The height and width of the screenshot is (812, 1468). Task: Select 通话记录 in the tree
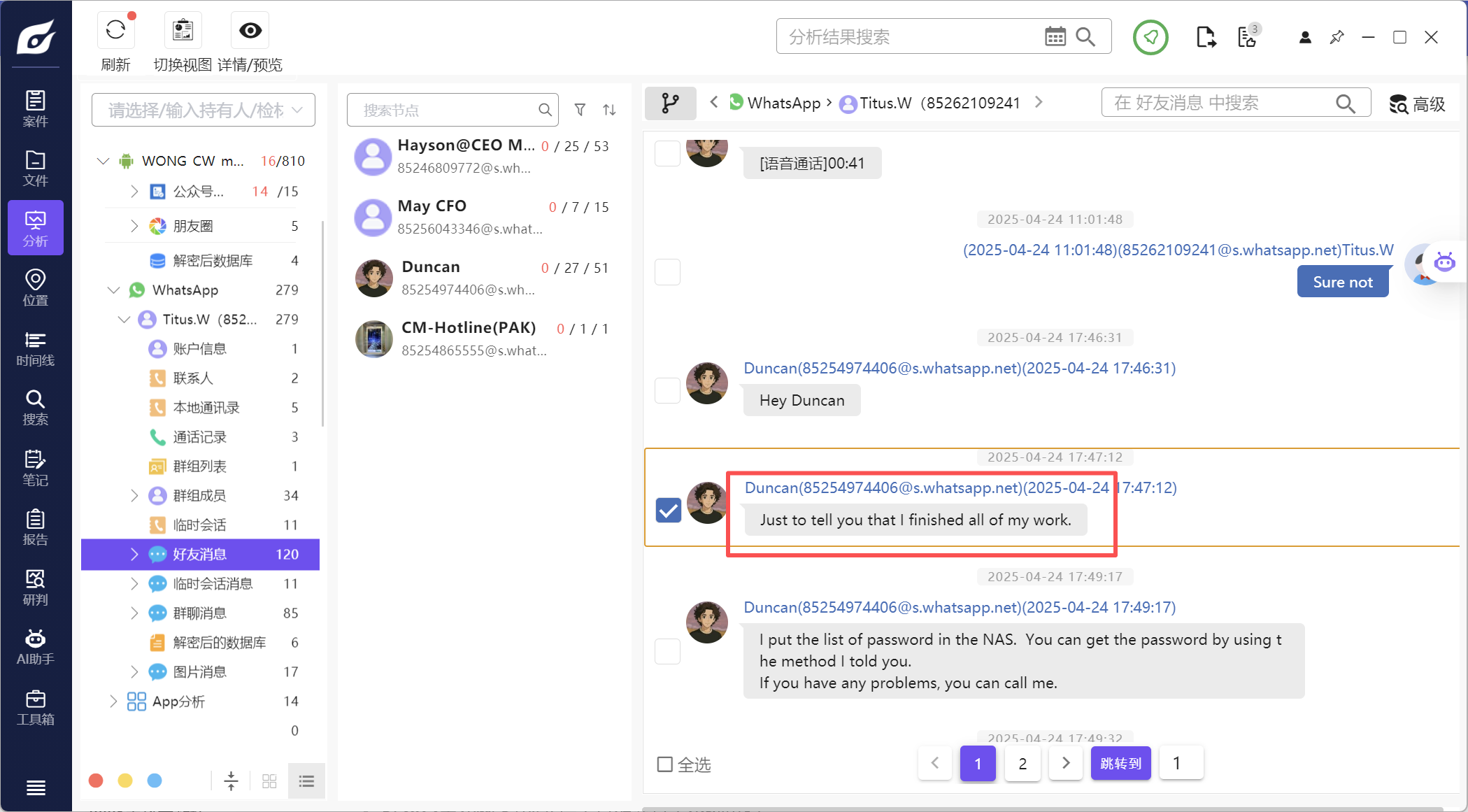[x=199, y=437]
